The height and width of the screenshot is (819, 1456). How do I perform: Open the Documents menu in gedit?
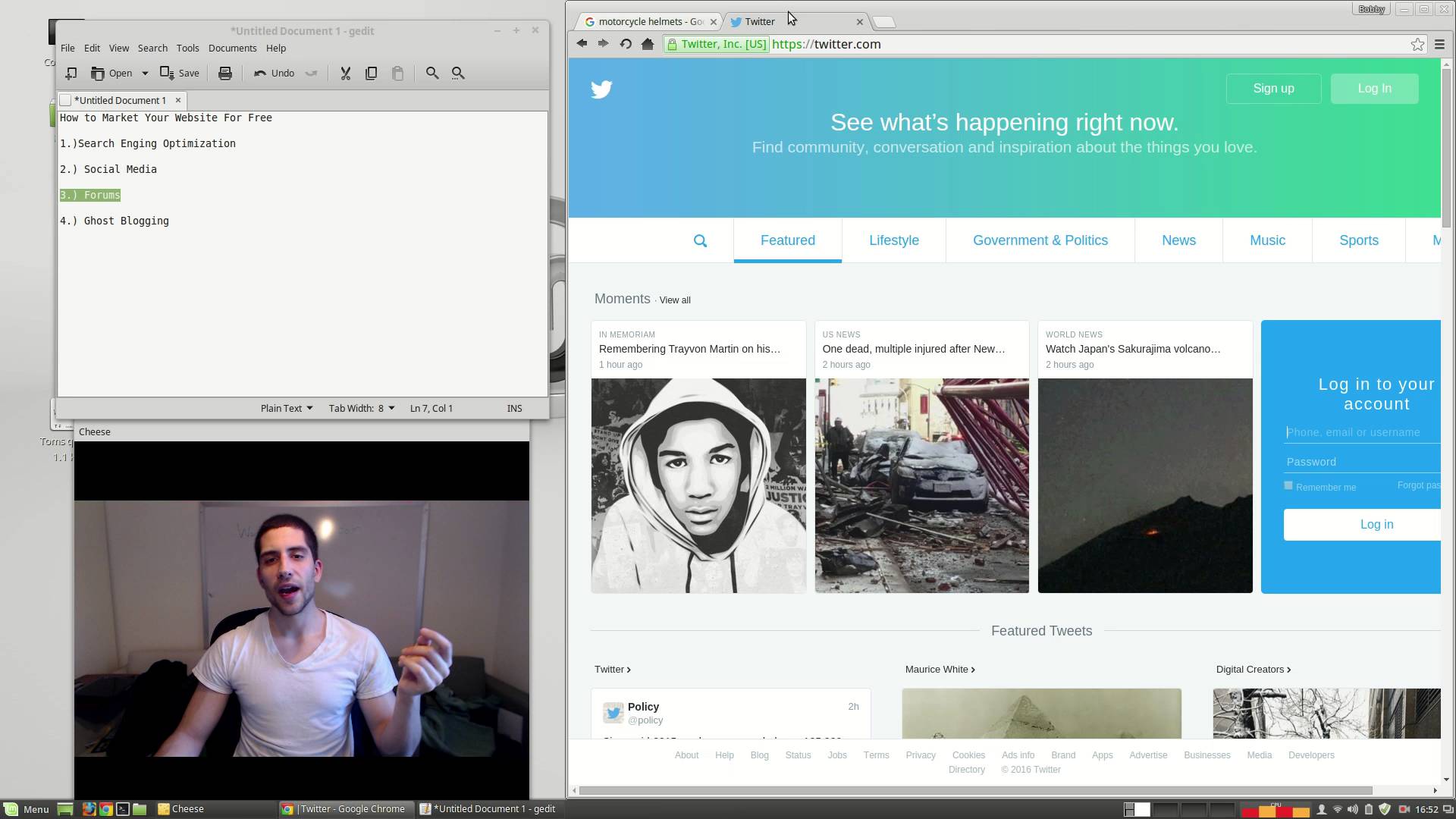coord(232,48)
